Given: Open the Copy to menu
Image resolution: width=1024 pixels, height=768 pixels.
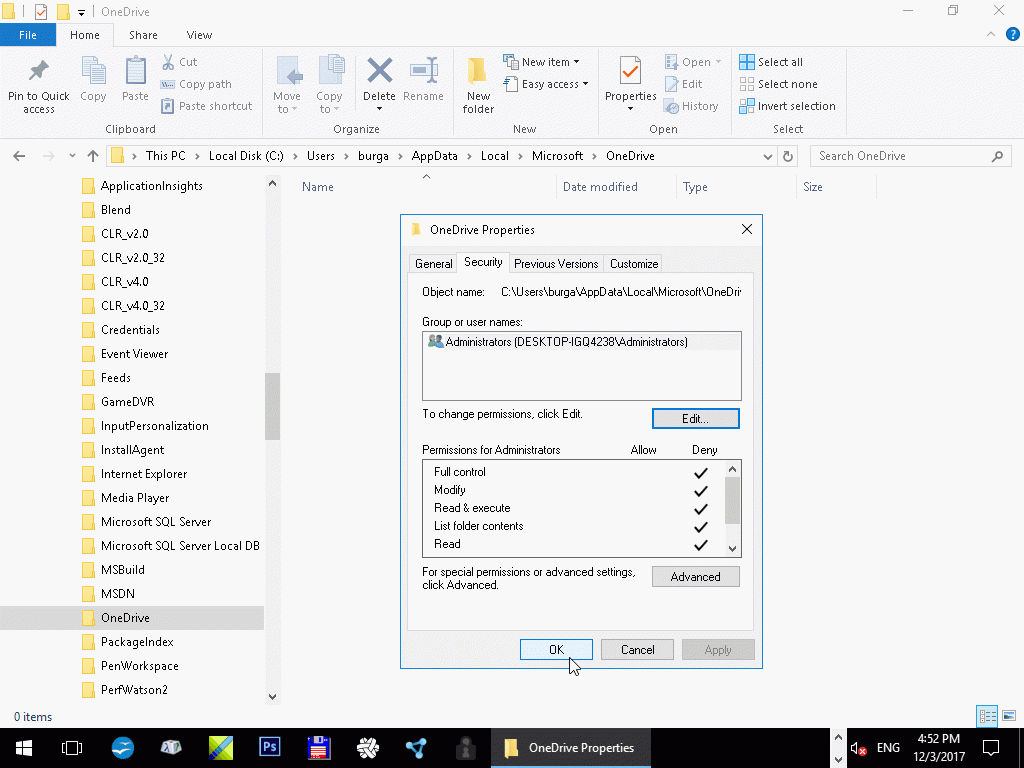Looking at the screenshot, I should [x=329, y=85].
